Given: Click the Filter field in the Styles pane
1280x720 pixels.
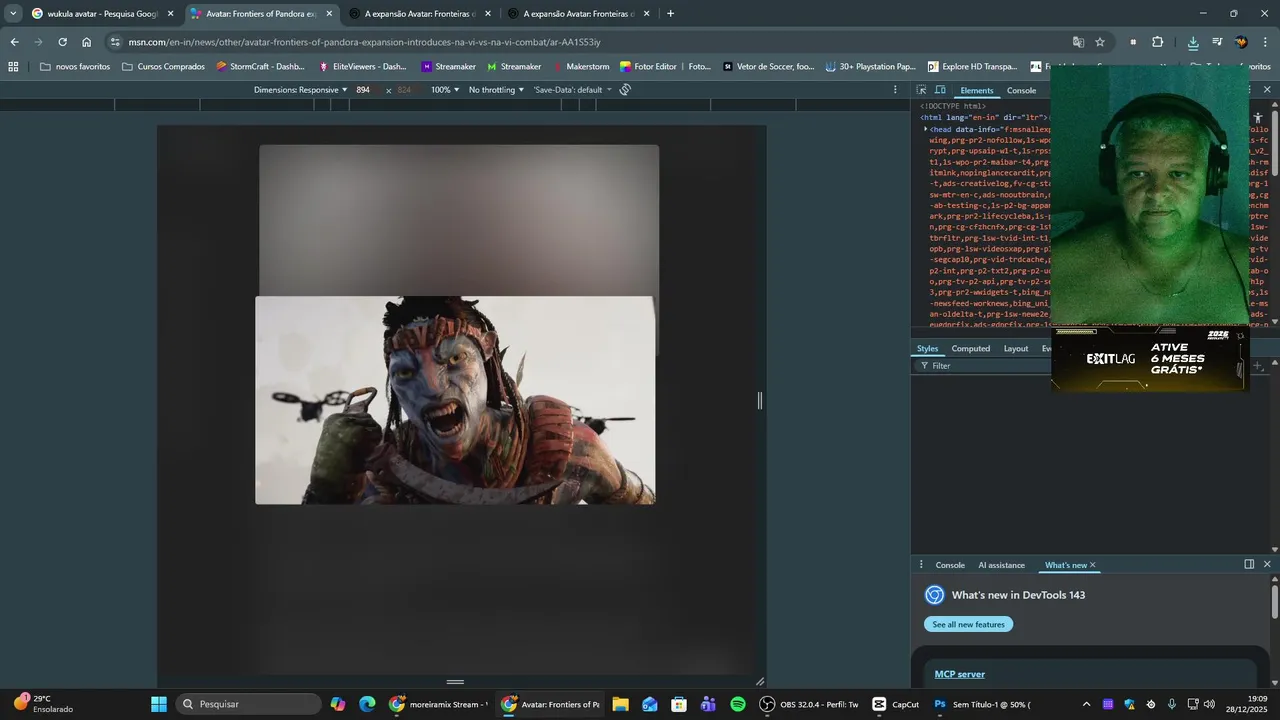Looking at the screenshot, I should coord(985,366).
